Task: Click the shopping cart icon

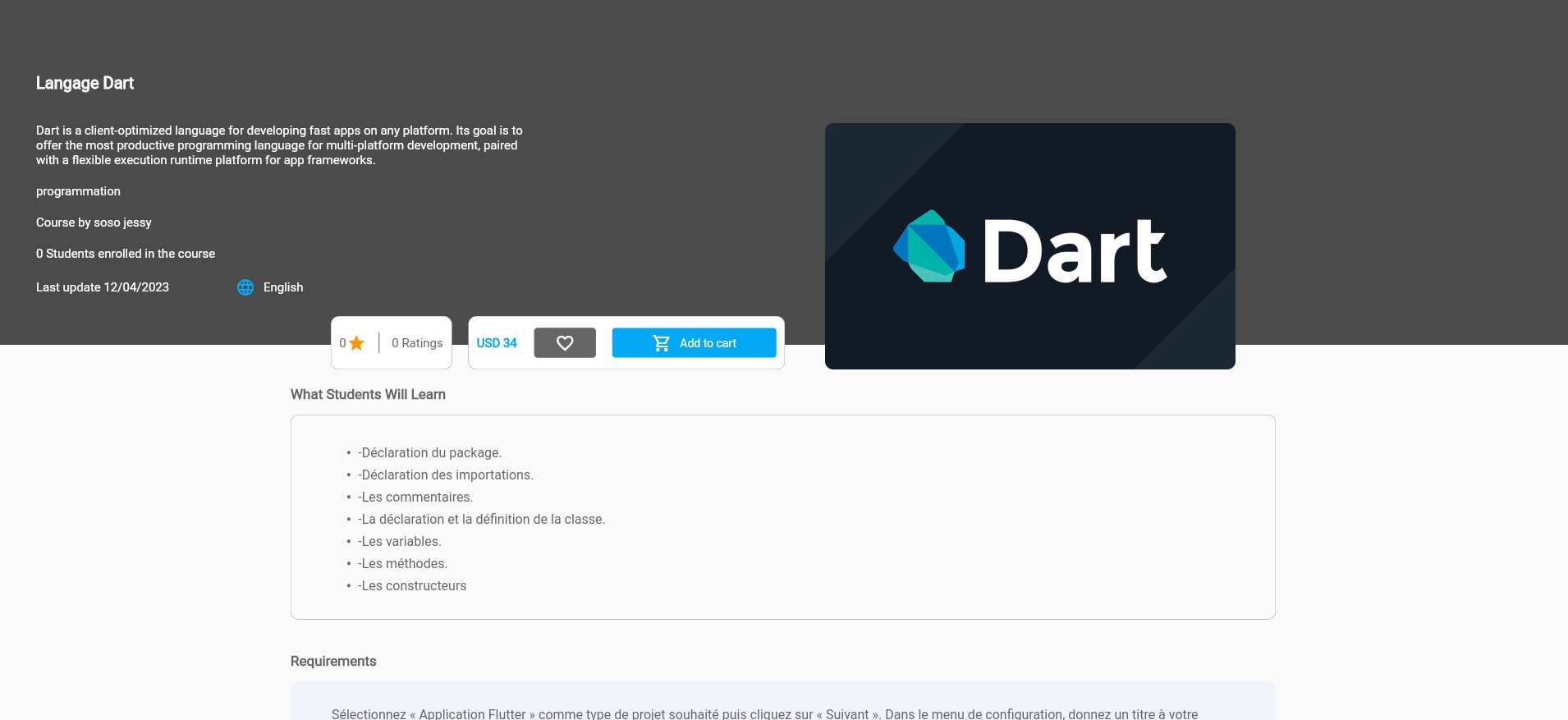Action: pos(661,343)
